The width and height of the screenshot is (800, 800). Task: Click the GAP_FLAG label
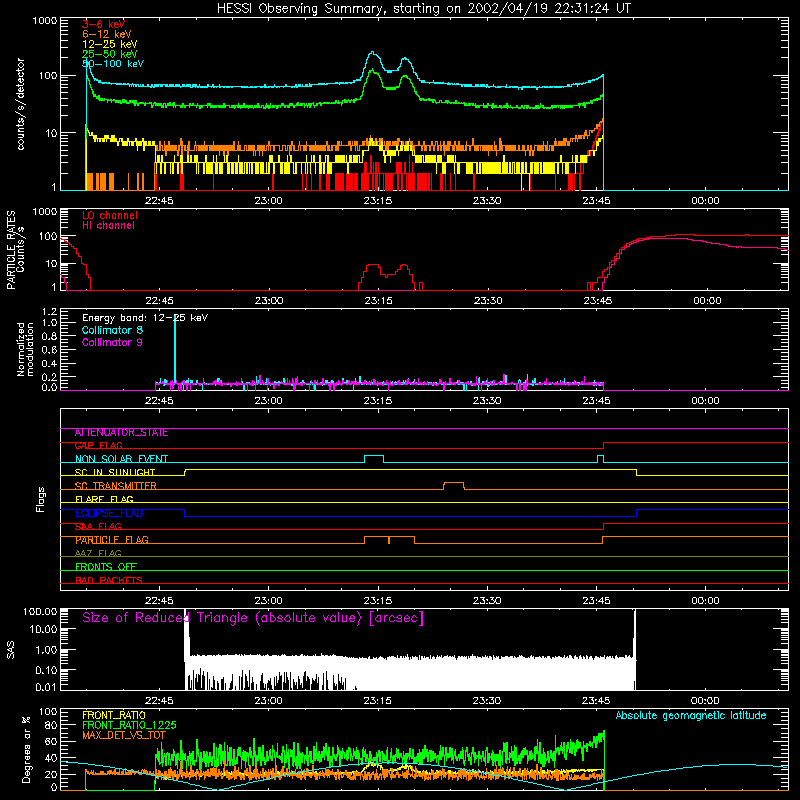pos(98,446)
